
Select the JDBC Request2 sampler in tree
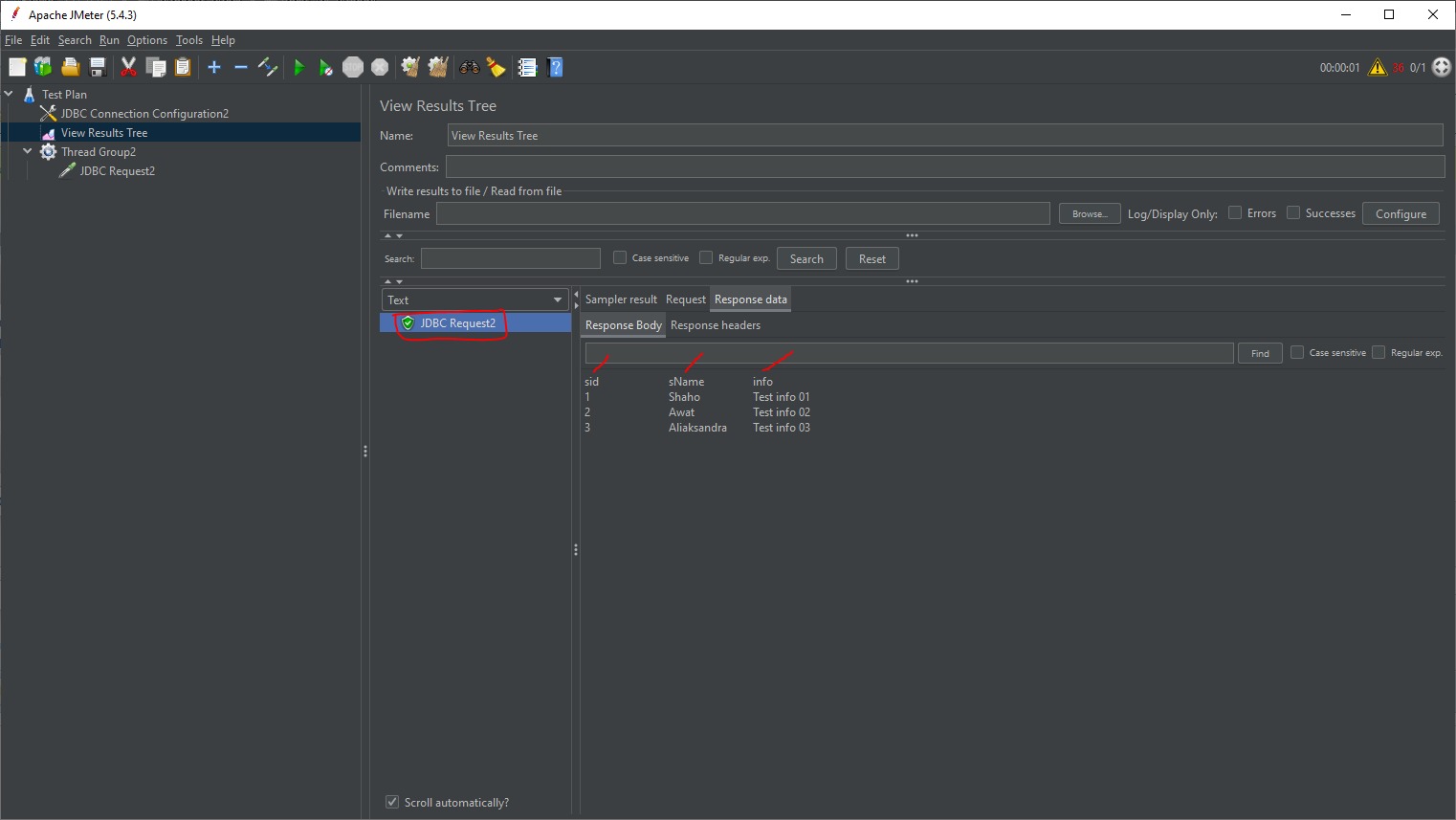[x=117, y=171]
